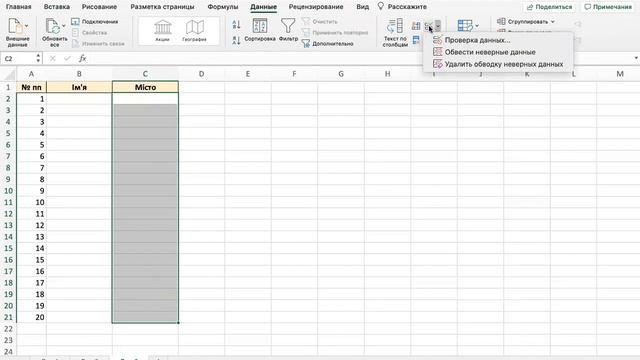Viewport: 640px width, 360px height.
Task: Choose Обвести неверные данные
Action: coord(498,52)
